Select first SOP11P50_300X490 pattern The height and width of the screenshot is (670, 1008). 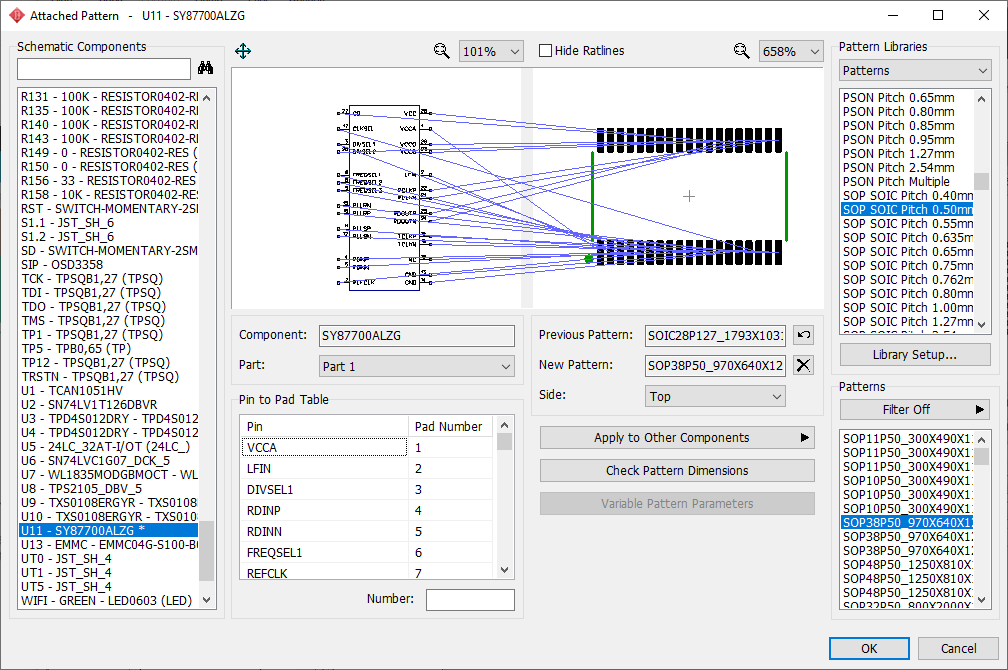point(907,439)
